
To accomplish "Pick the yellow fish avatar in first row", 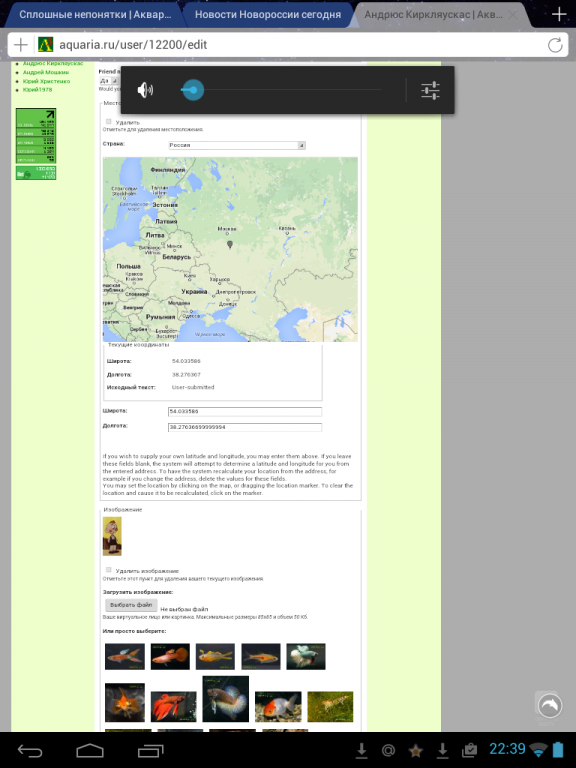I will click(x=215, y=656).
